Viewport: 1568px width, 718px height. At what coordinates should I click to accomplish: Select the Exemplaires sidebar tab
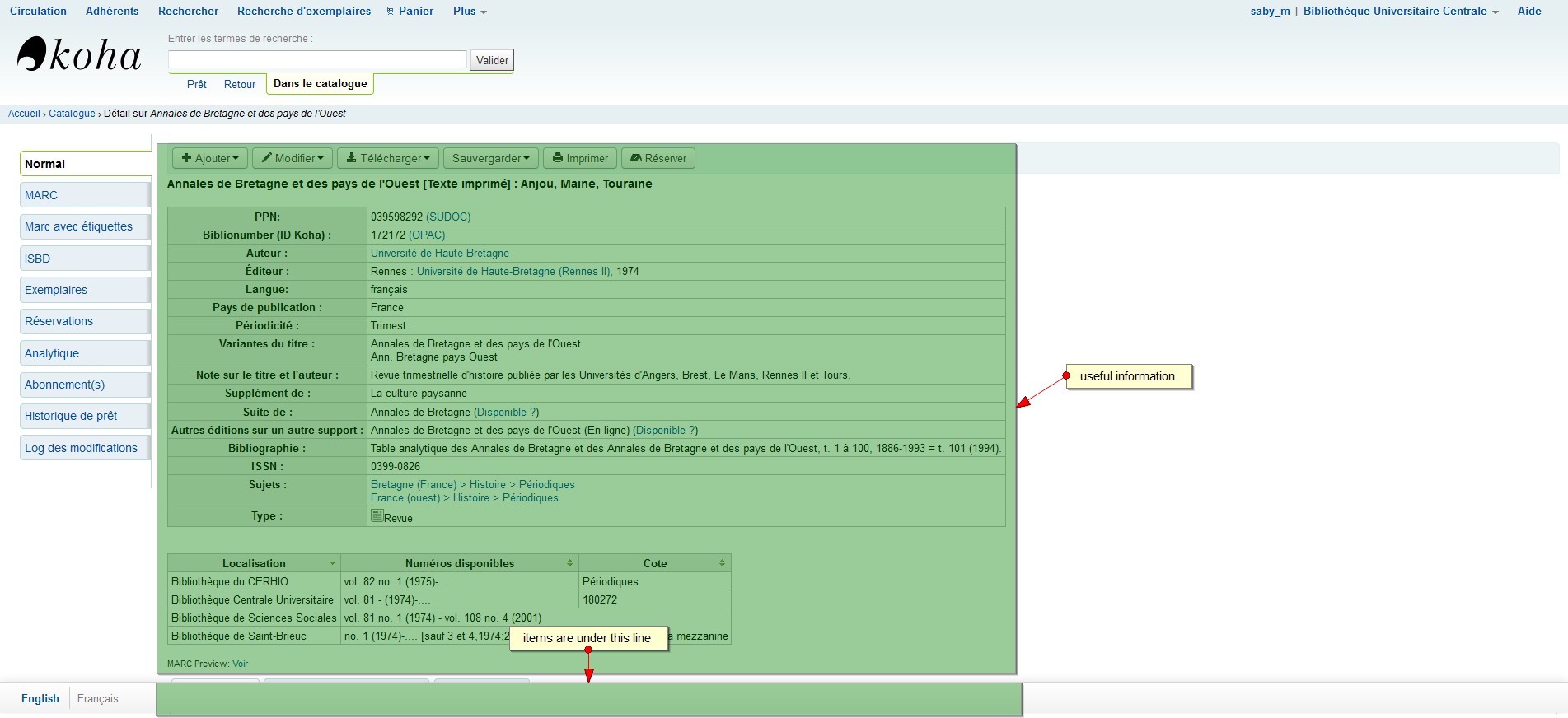(56, 290)
